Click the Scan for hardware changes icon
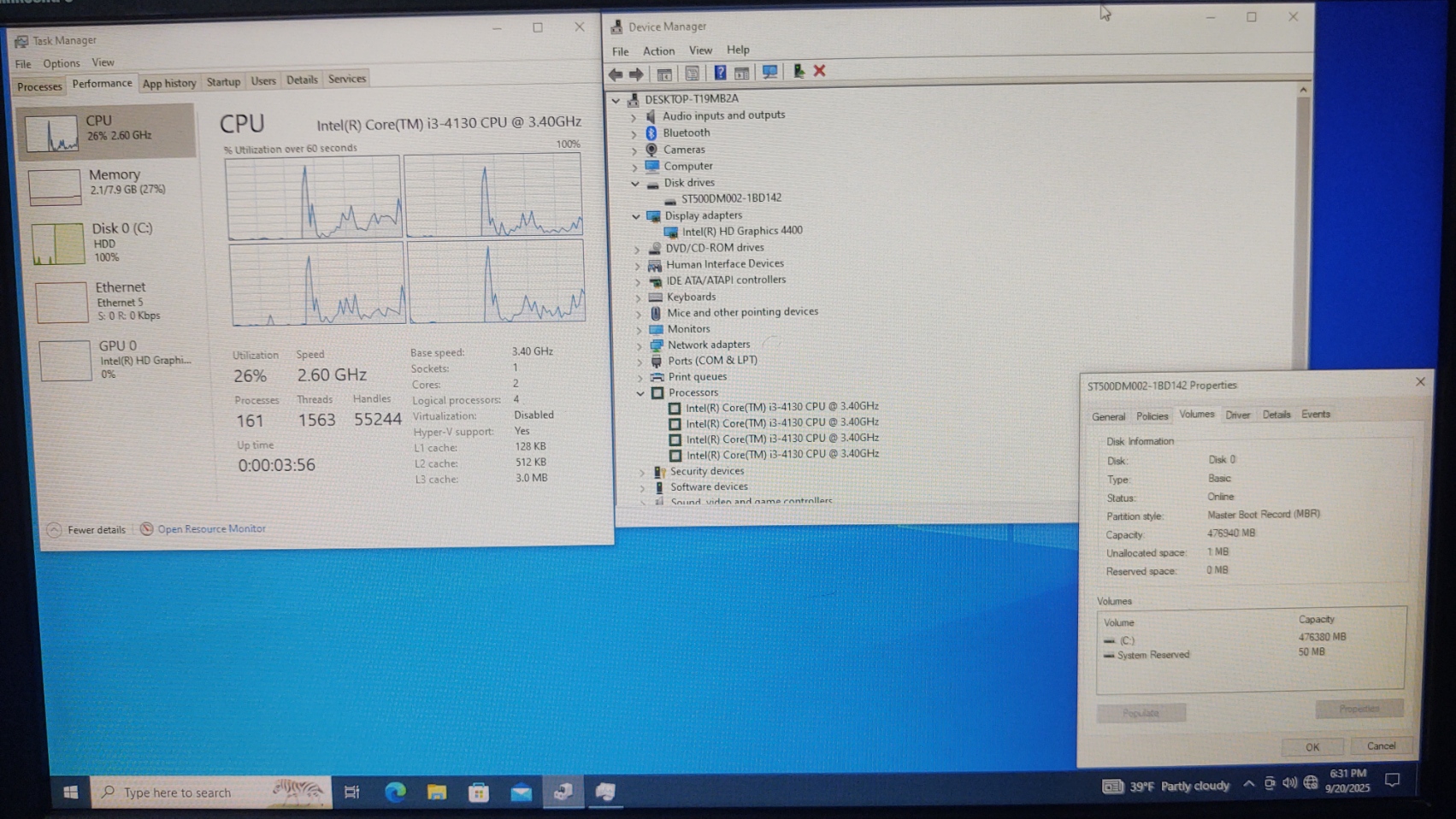The height and width of the screenshot is (819, 1456). 769,73
